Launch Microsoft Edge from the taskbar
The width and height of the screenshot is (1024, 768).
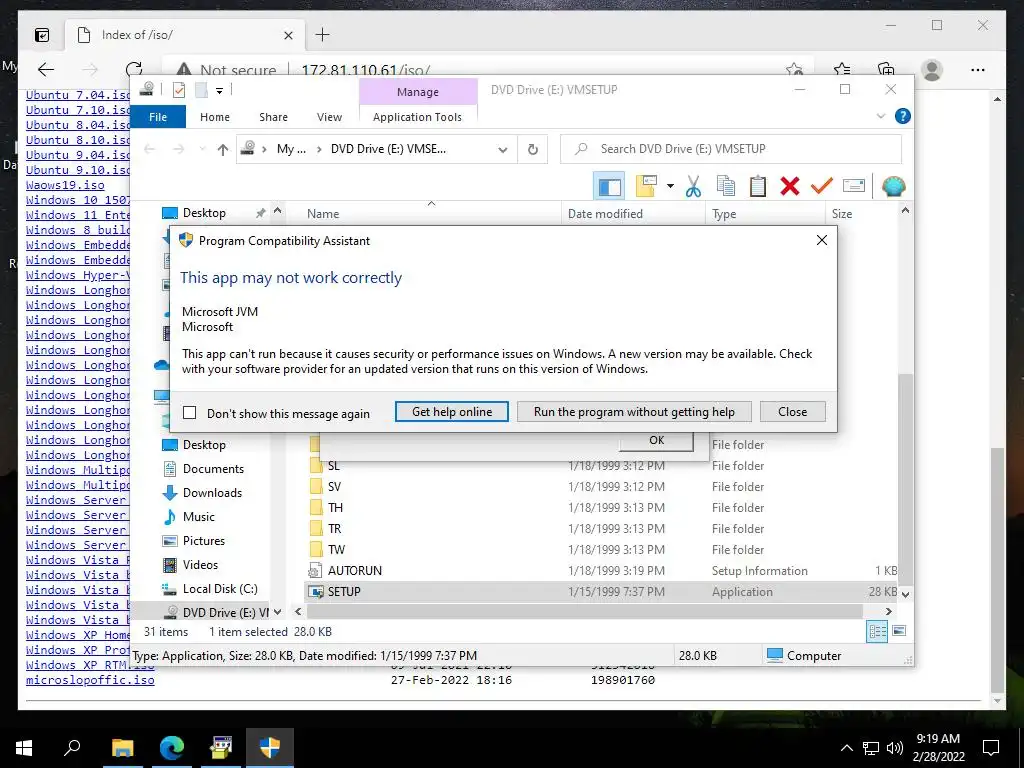[172, 747]
